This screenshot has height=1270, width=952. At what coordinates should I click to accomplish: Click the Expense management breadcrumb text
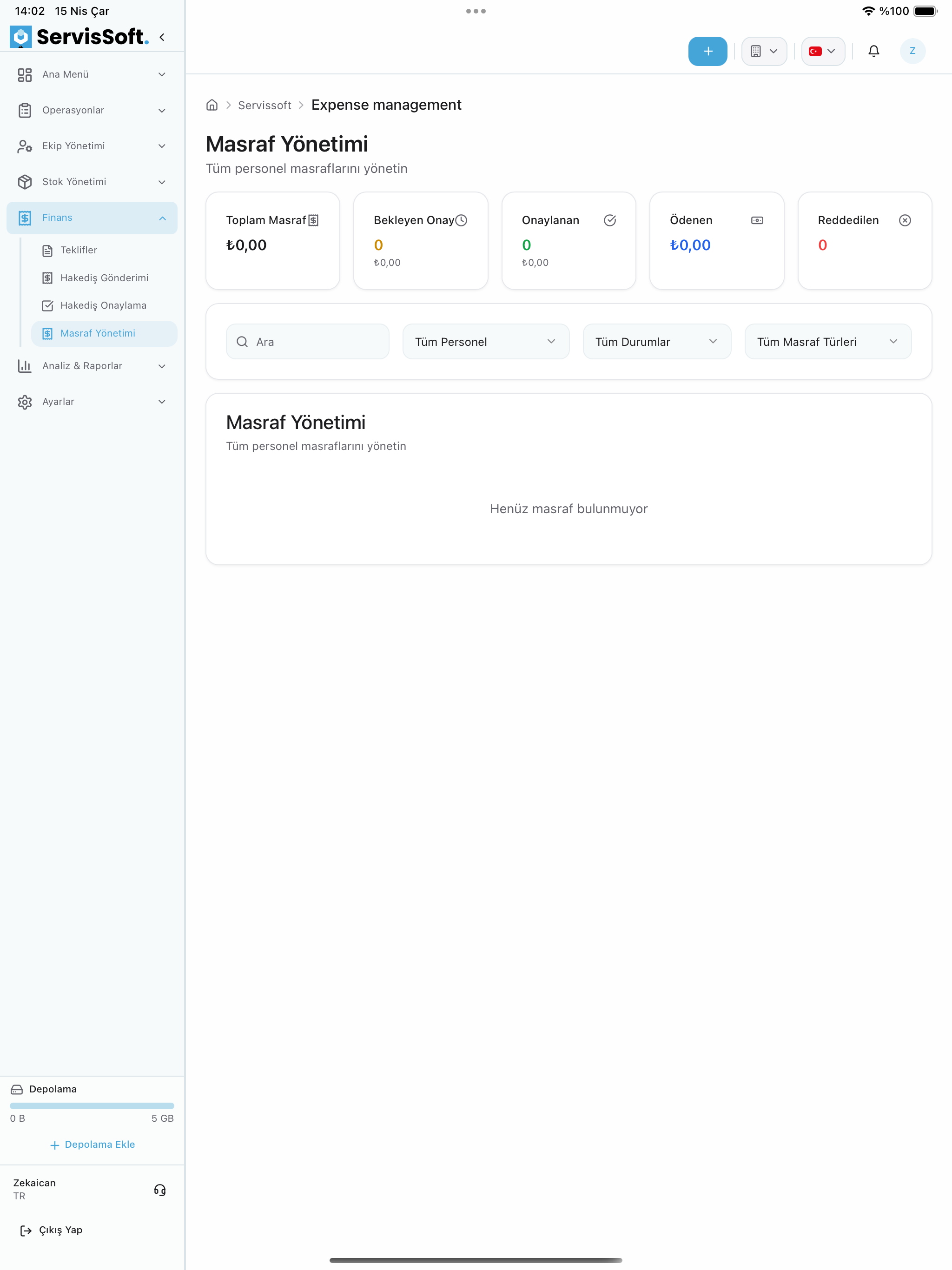[x=386, y=105]
